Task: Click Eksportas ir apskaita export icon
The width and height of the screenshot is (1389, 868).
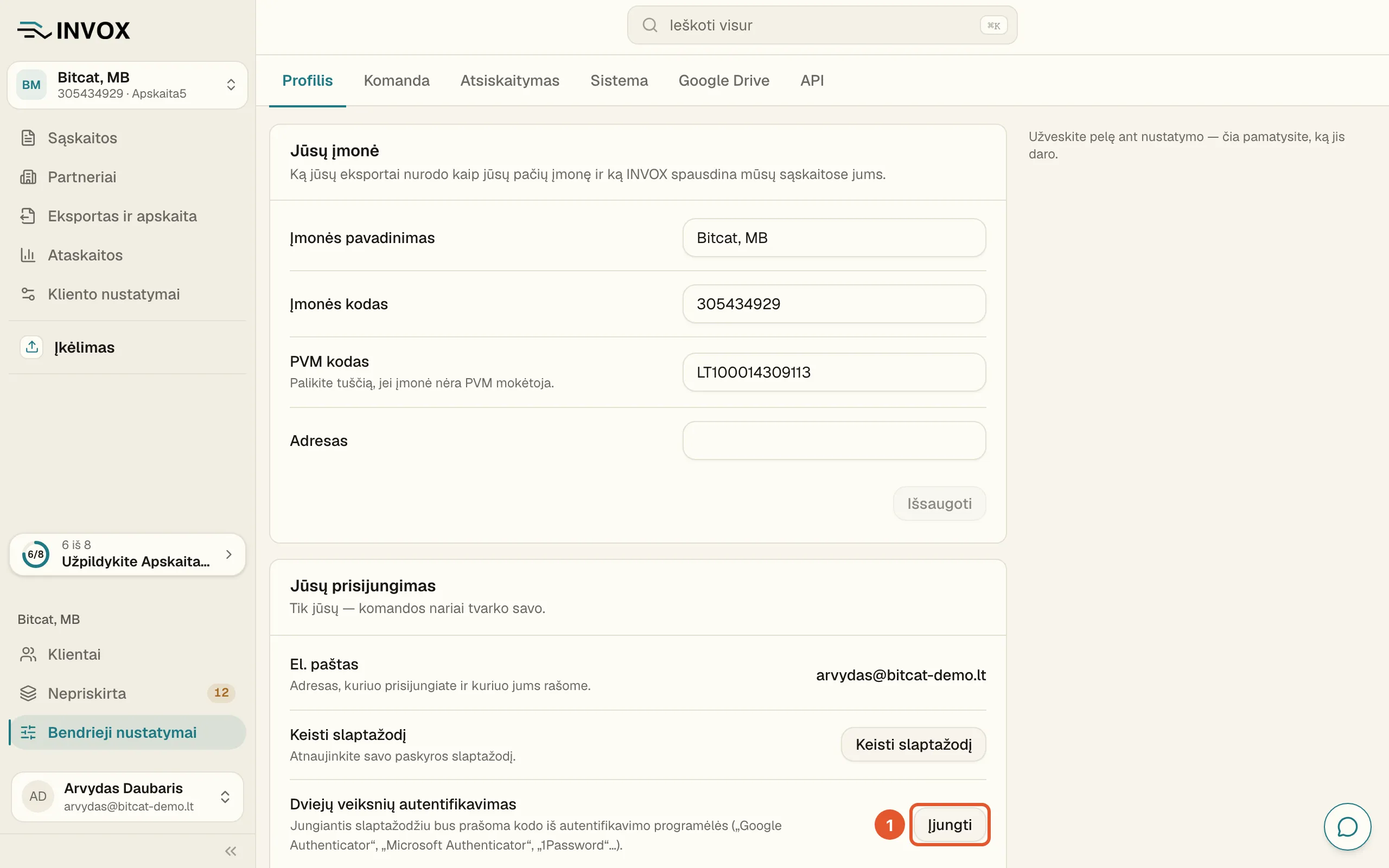Action: click(28, 216)
